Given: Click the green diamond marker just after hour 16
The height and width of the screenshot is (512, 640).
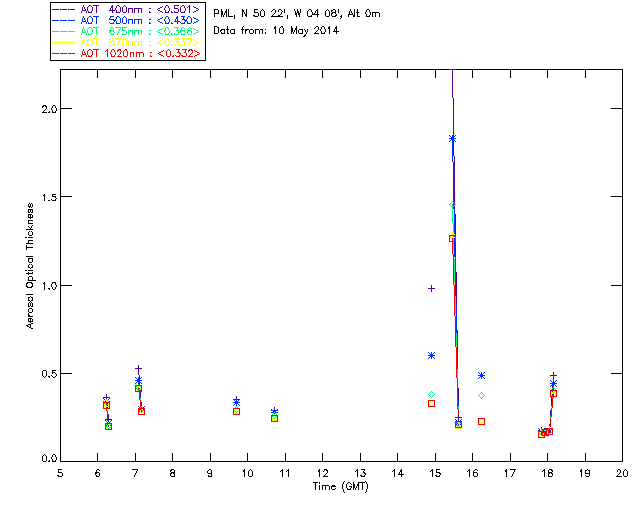Looking at the screenshot, I should pyautogui.click(x=481, y=396).
